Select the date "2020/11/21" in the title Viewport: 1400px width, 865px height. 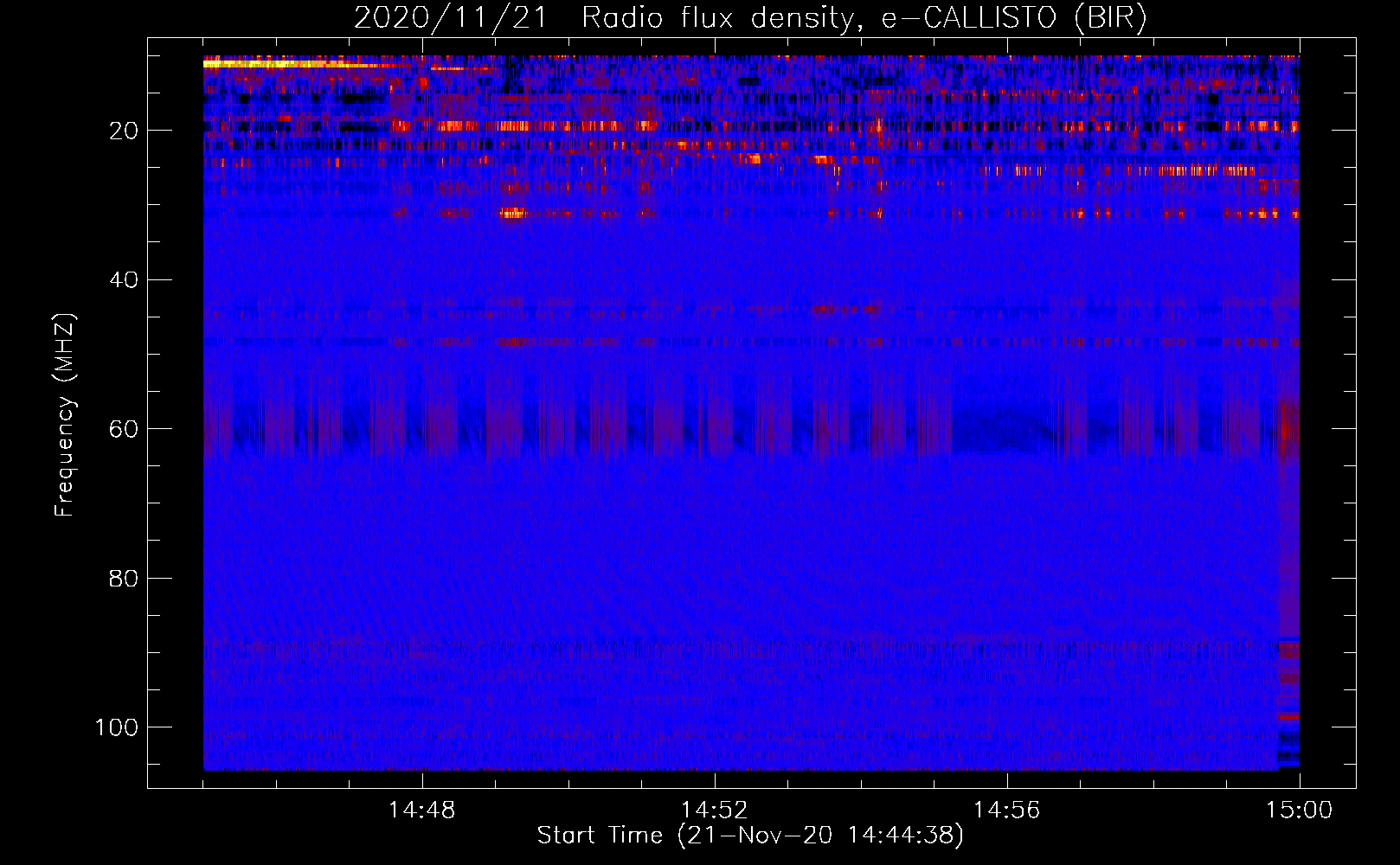[x=450, y=18]
